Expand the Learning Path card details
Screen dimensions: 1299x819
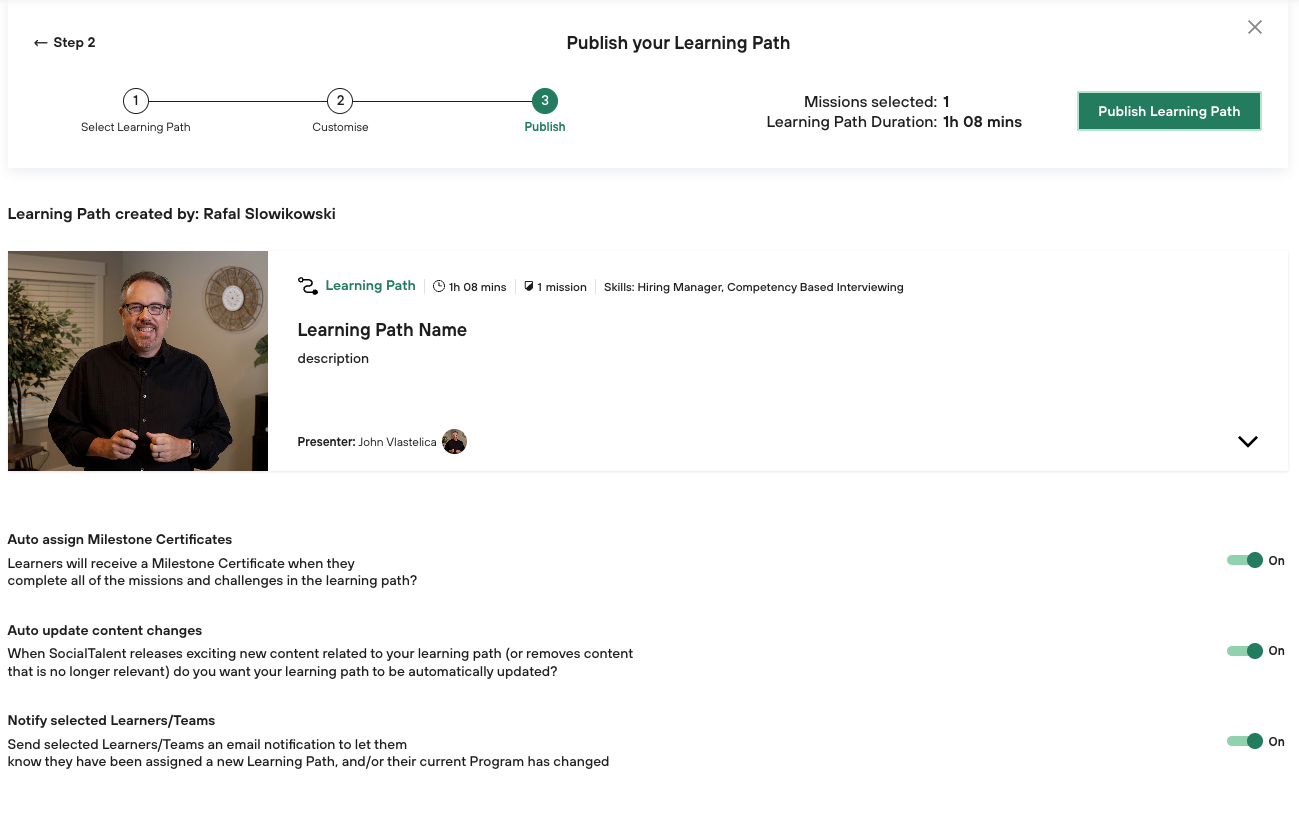(1247, 442)
